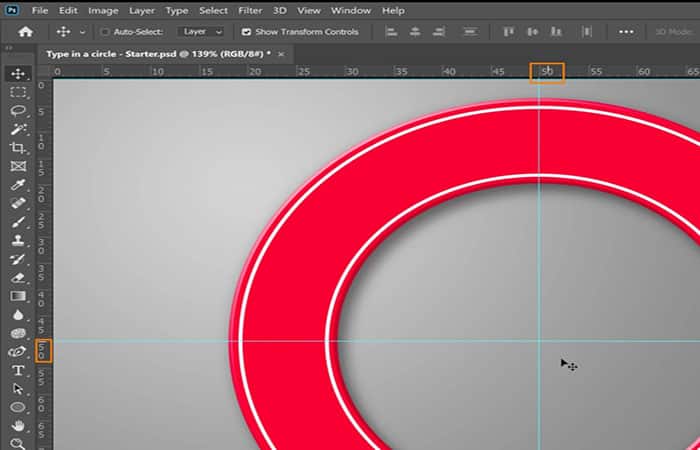Pick the Magic Wand tool
This screenshot has width=700, height=450.
tap(18, 129)
